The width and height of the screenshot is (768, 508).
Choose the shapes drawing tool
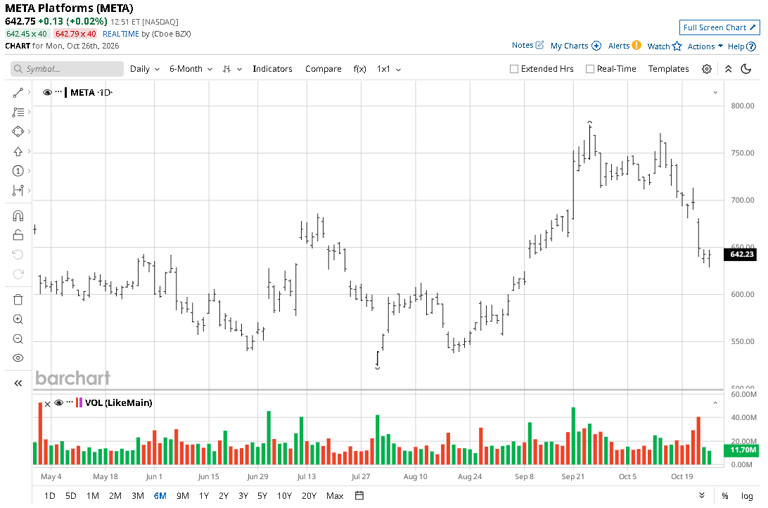pyautogui.click(x=18, y=132)
